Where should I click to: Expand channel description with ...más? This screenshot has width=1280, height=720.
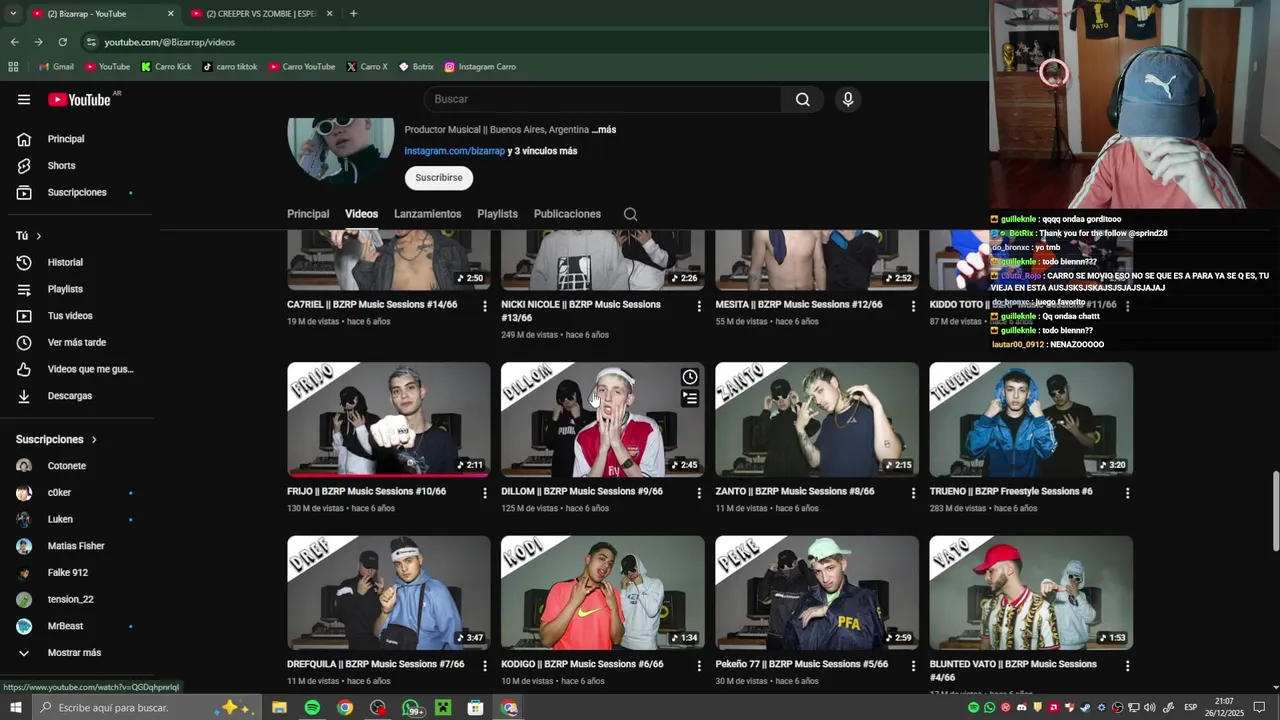tap(603, 130)
